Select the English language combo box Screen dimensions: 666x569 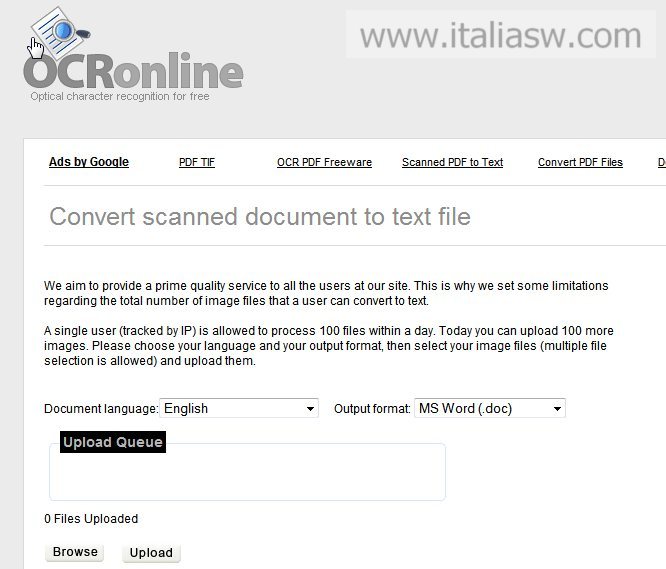(x=239, y=408)
